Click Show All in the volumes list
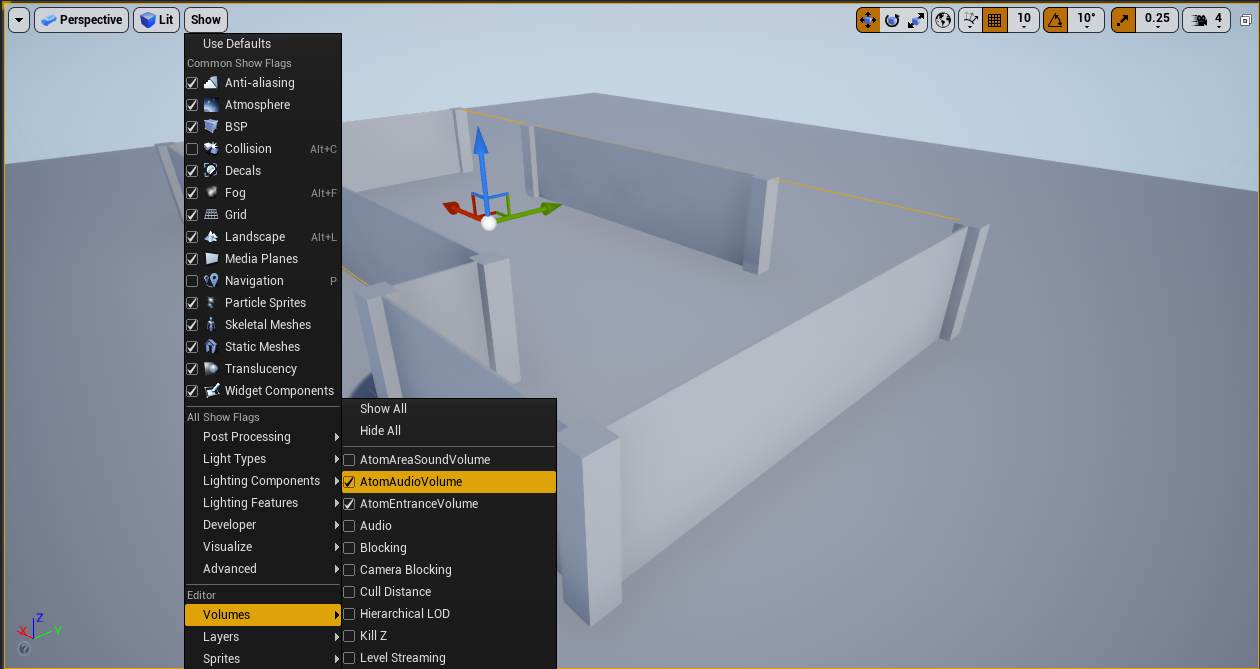1260x669 pixels. point(383,408)
